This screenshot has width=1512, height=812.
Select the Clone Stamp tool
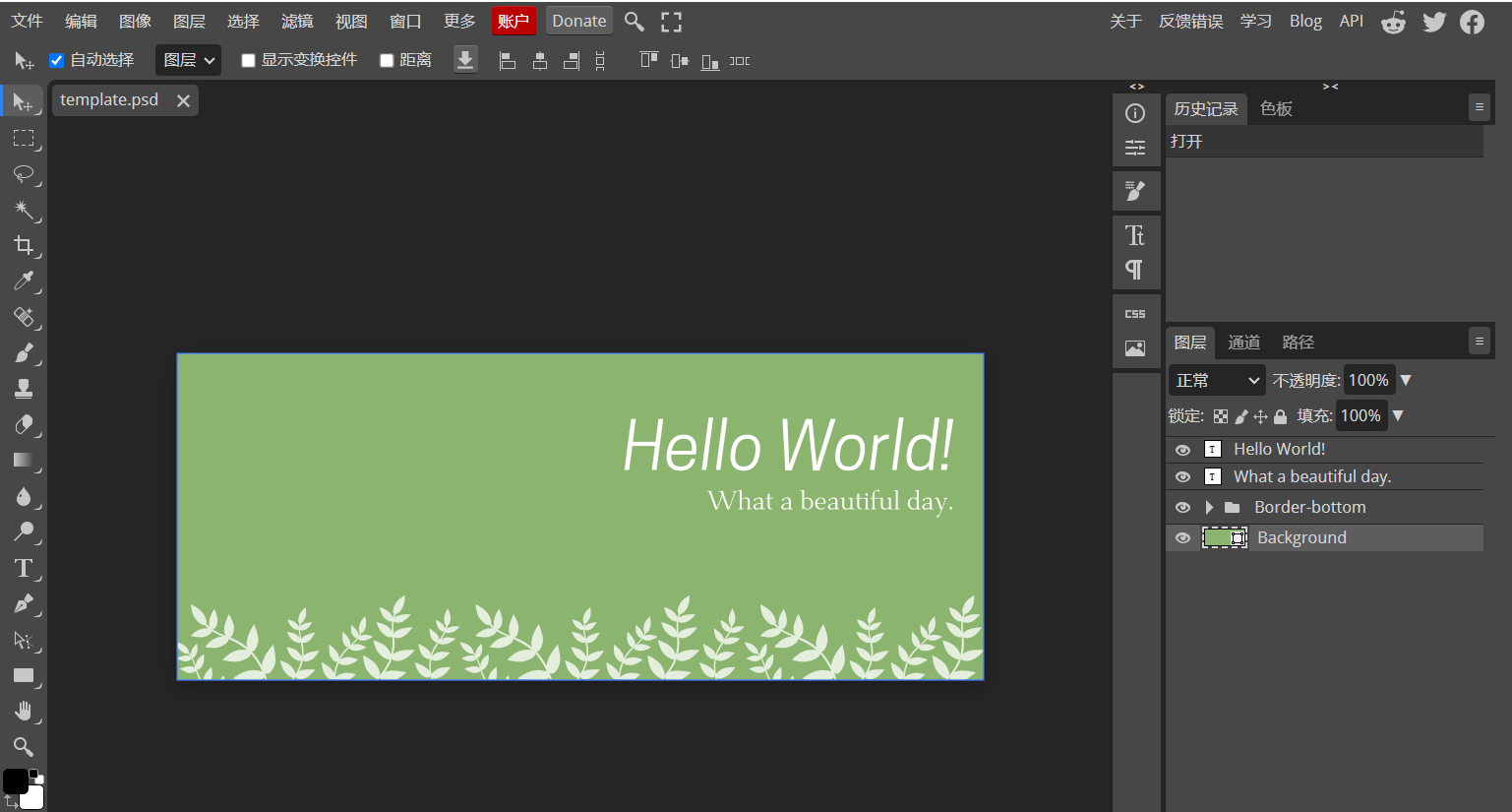(x=24, y=389)
